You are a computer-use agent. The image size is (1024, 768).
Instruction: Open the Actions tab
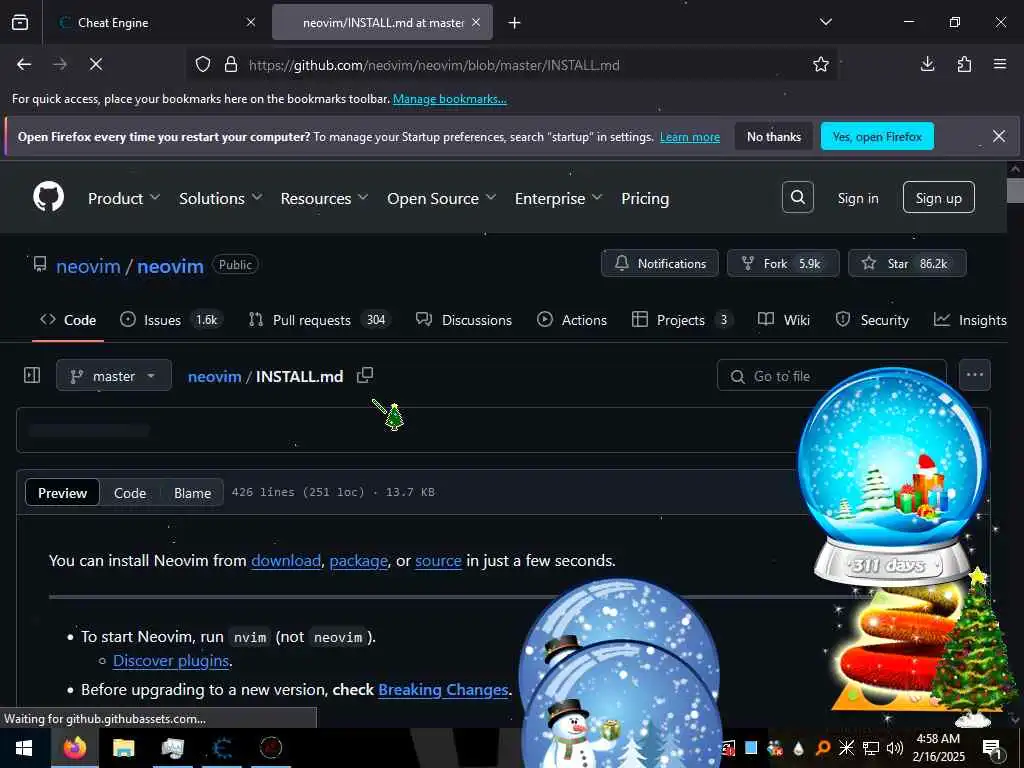572,320
